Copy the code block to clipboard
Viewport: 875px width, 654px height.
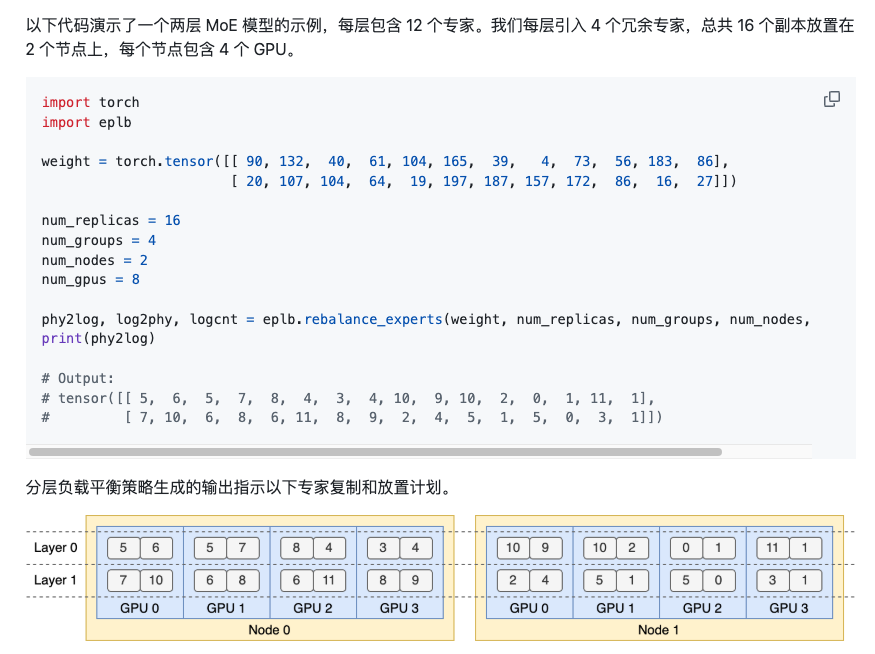pyautogui.click(x=831, y=99)
